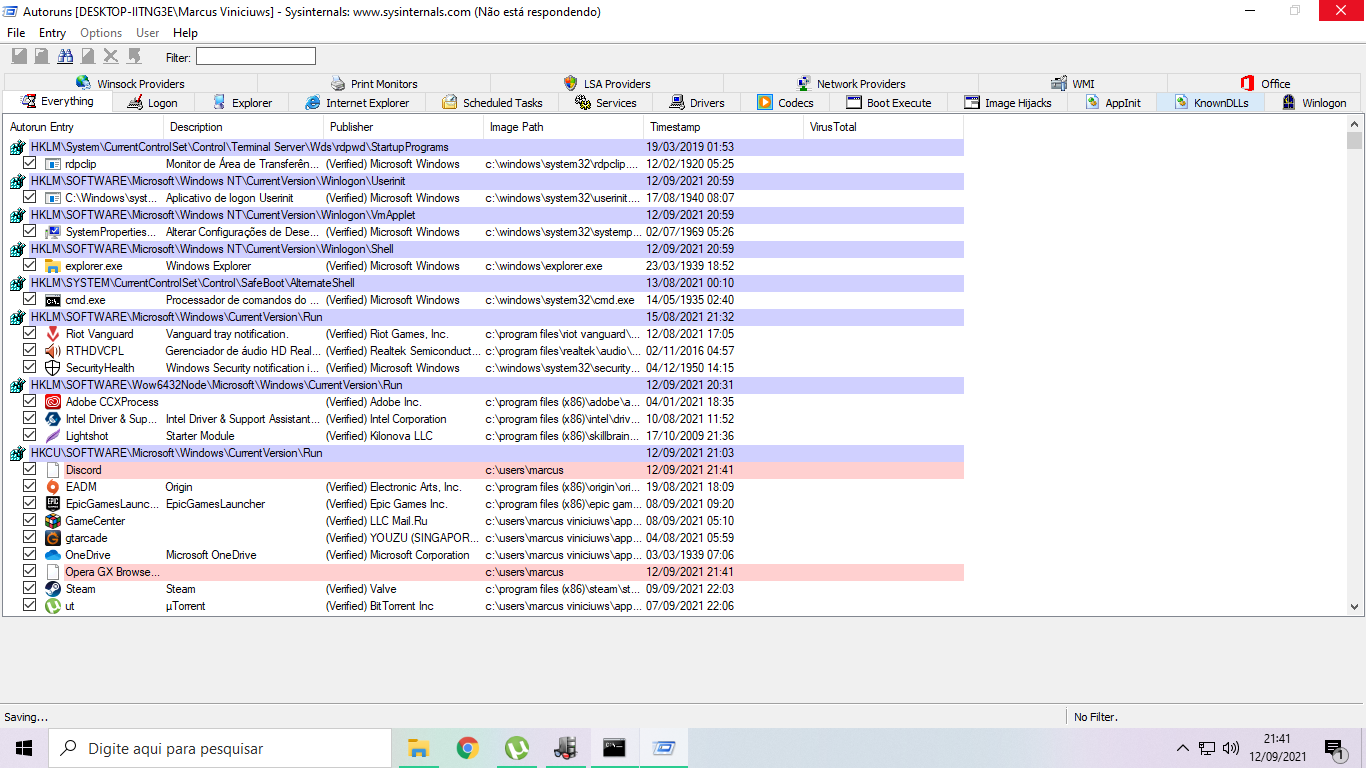The height and width of the screenshot is (768, 1366).
Task: Sort by the Timestamp column header
Action: 724,127
